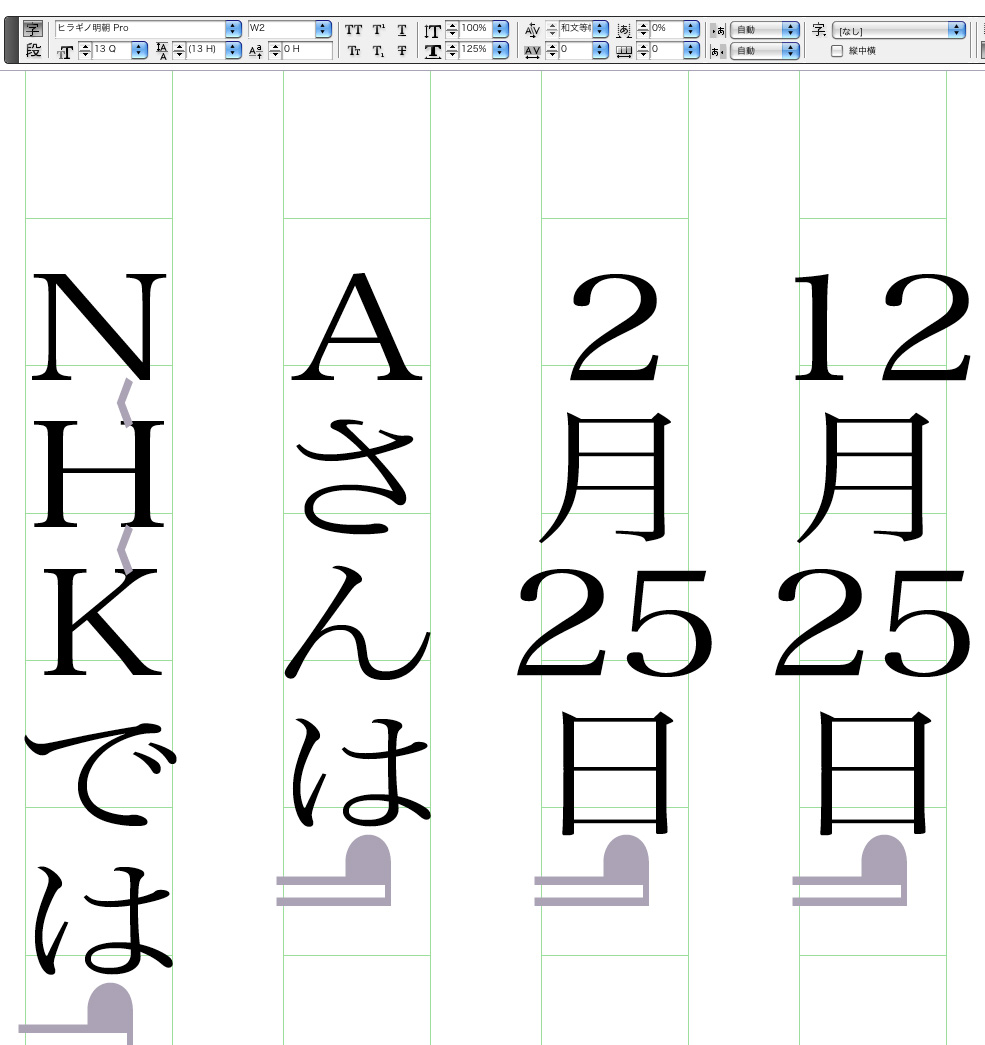This screenshot has height=1045, width=985.
Task: Click the grid character spacing icon
Action: tap(624, 51)
